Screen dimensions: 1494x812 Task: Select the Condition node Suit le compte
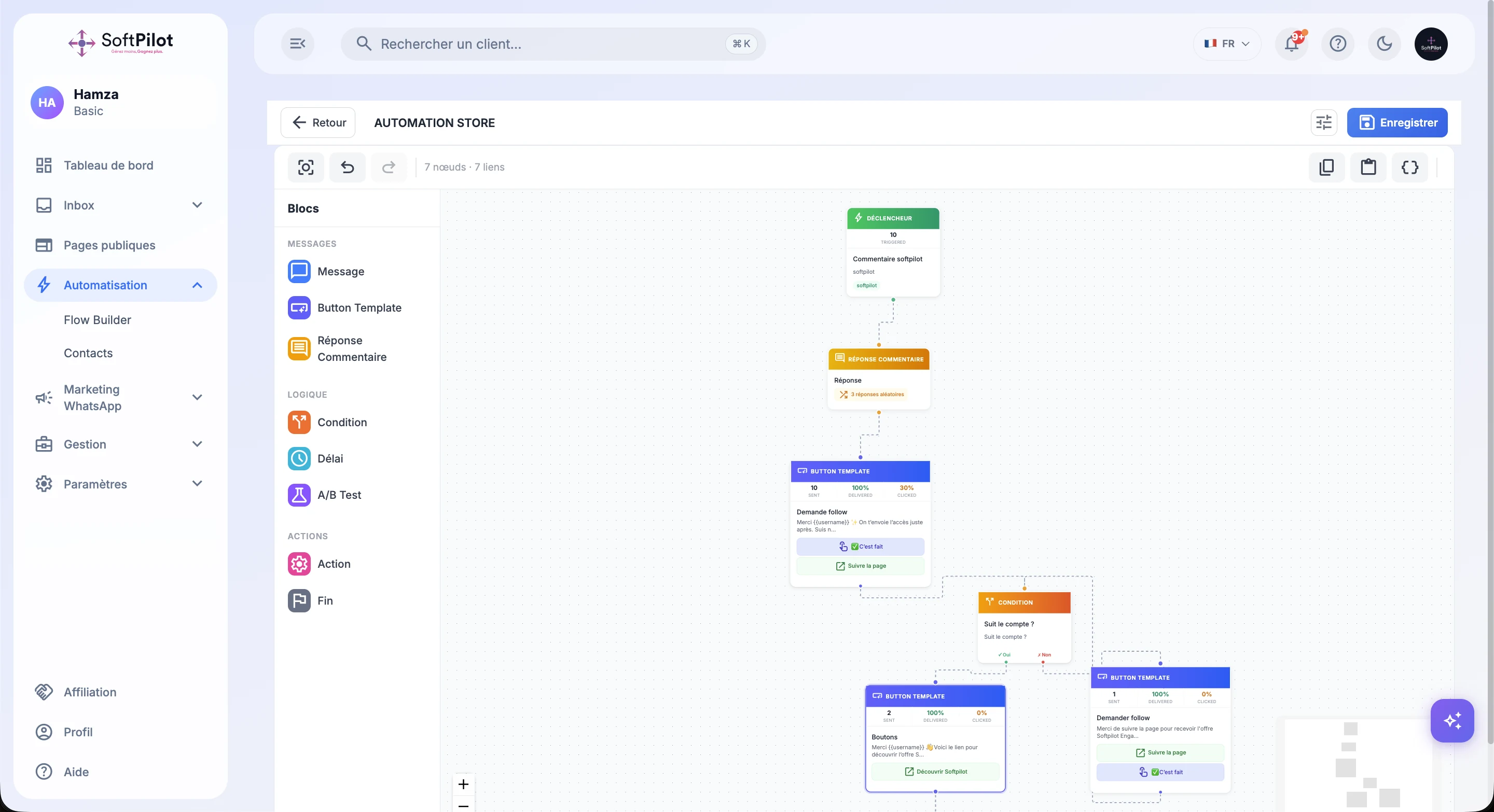[1024, 627]
